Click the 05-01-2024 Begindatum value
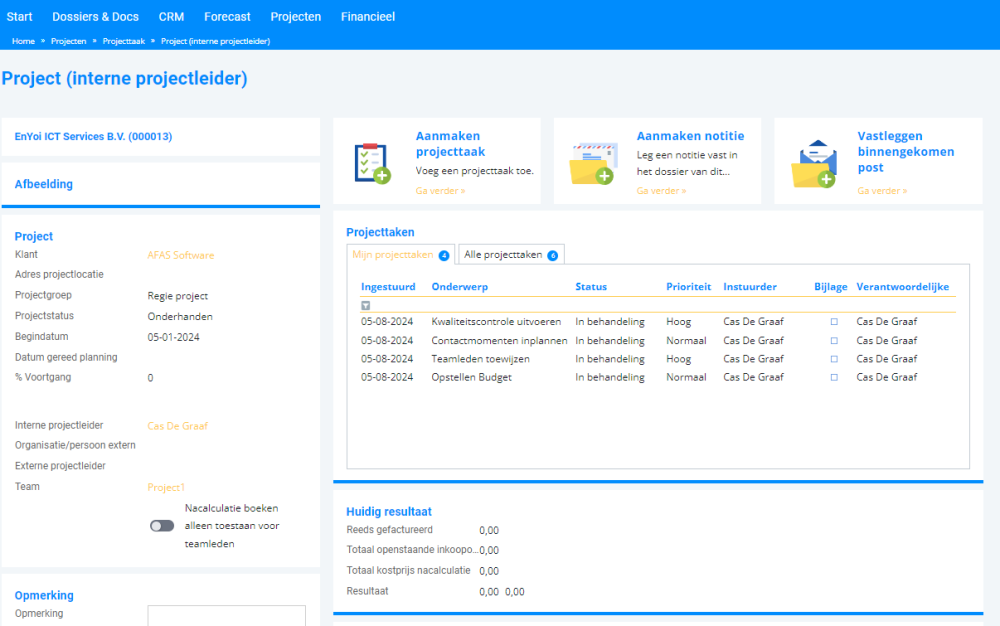The height and width of the screenshot is (626, 1000). pos(173,337)
